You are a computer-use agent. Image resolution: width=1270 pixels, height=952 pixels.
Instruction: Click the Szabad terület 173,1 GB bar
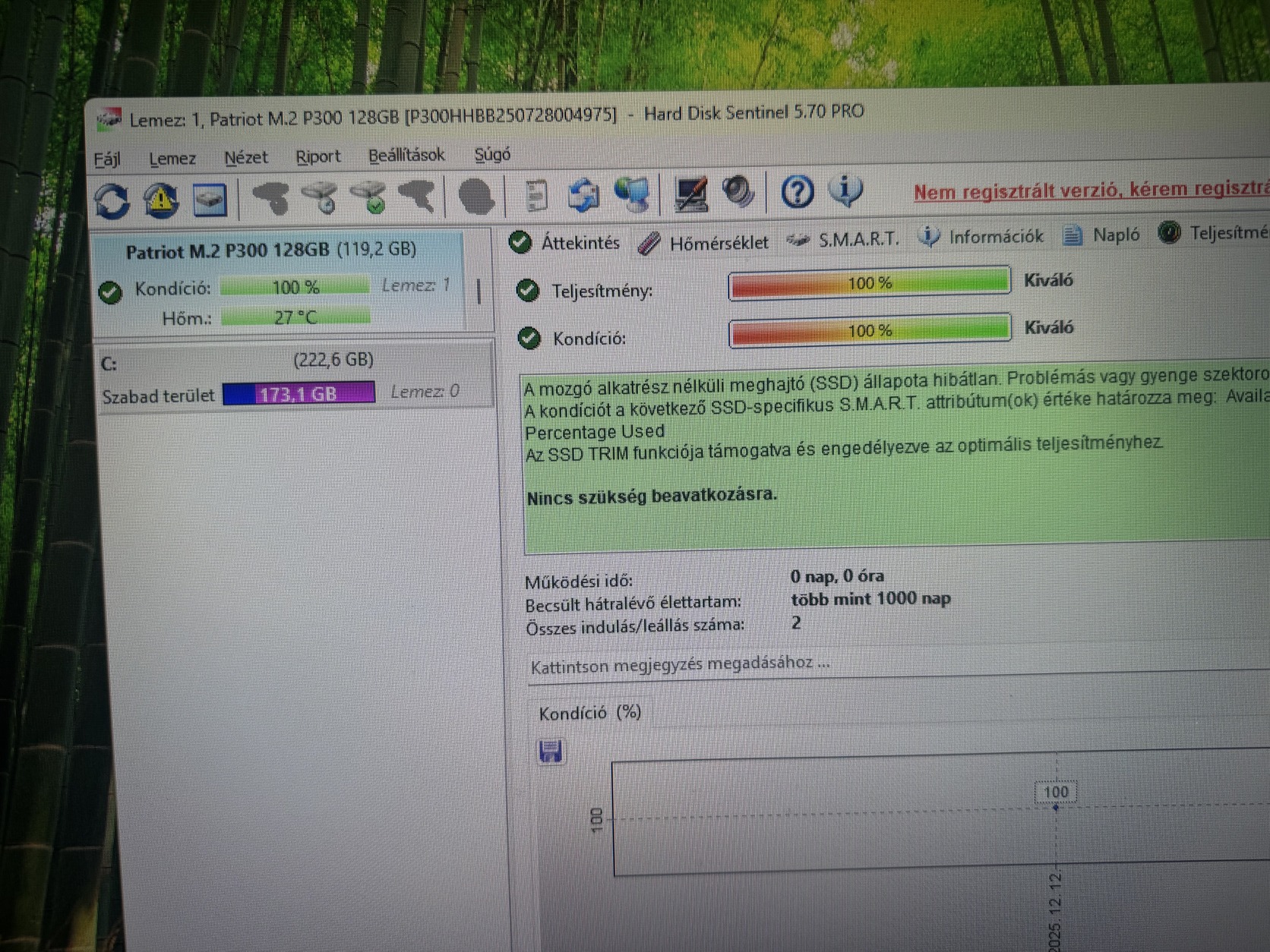(299, 393)
